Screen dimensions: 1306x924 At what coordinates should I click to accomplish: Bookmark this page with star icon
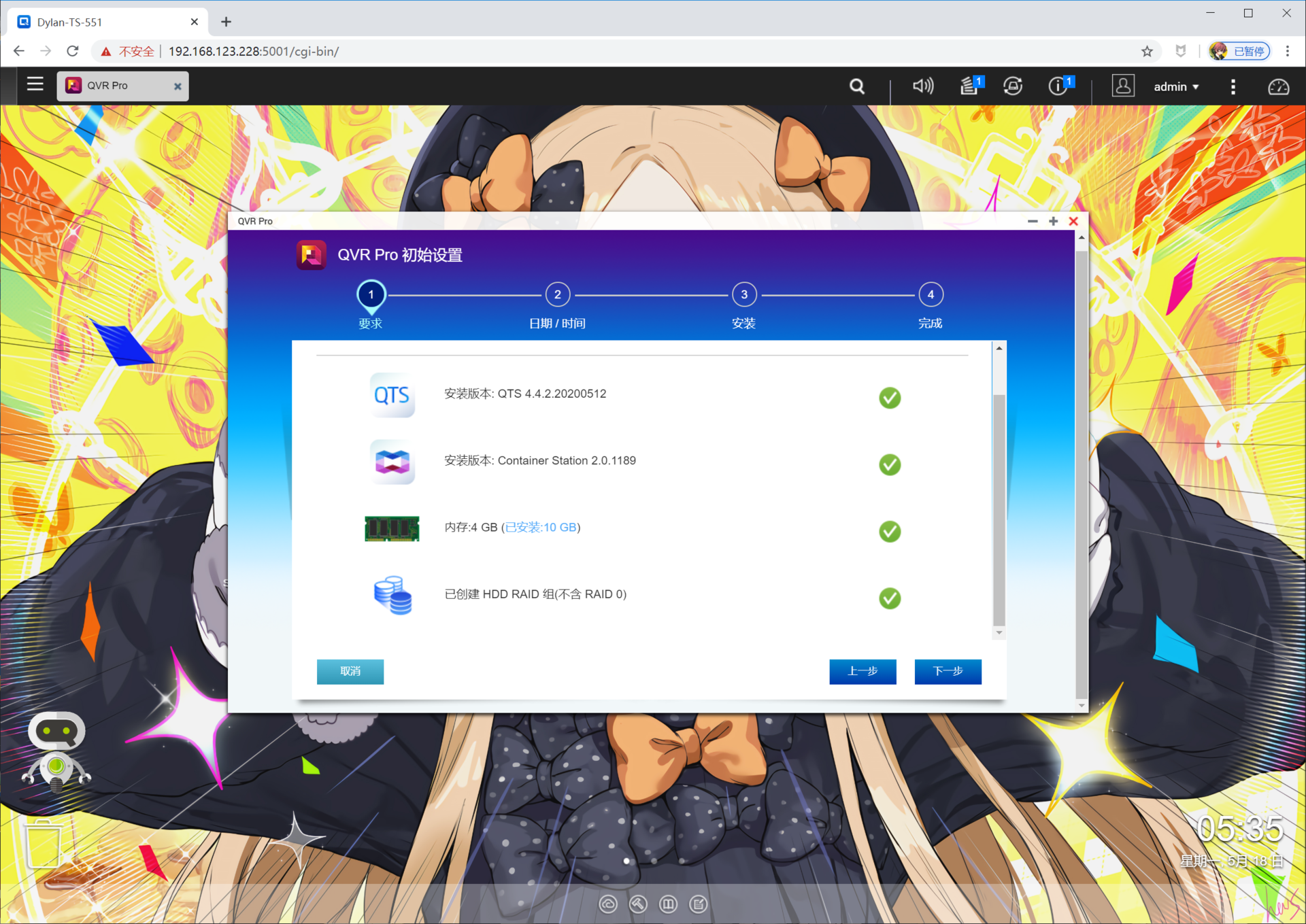coord(1147,52)
